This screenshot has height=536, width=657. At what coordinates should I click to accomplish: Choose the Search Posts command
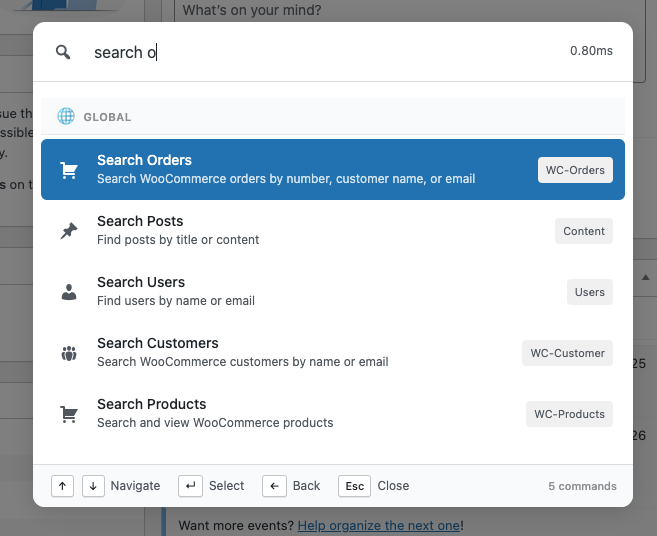tap(300, 230)
